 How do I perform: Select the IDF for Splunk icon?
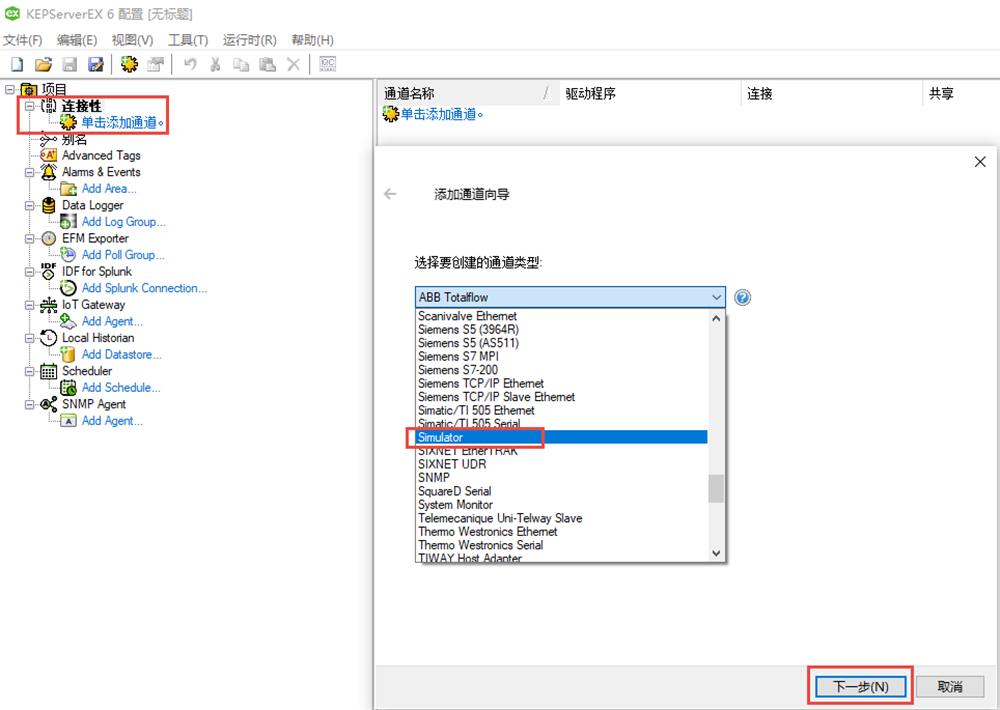pos(48,271)
